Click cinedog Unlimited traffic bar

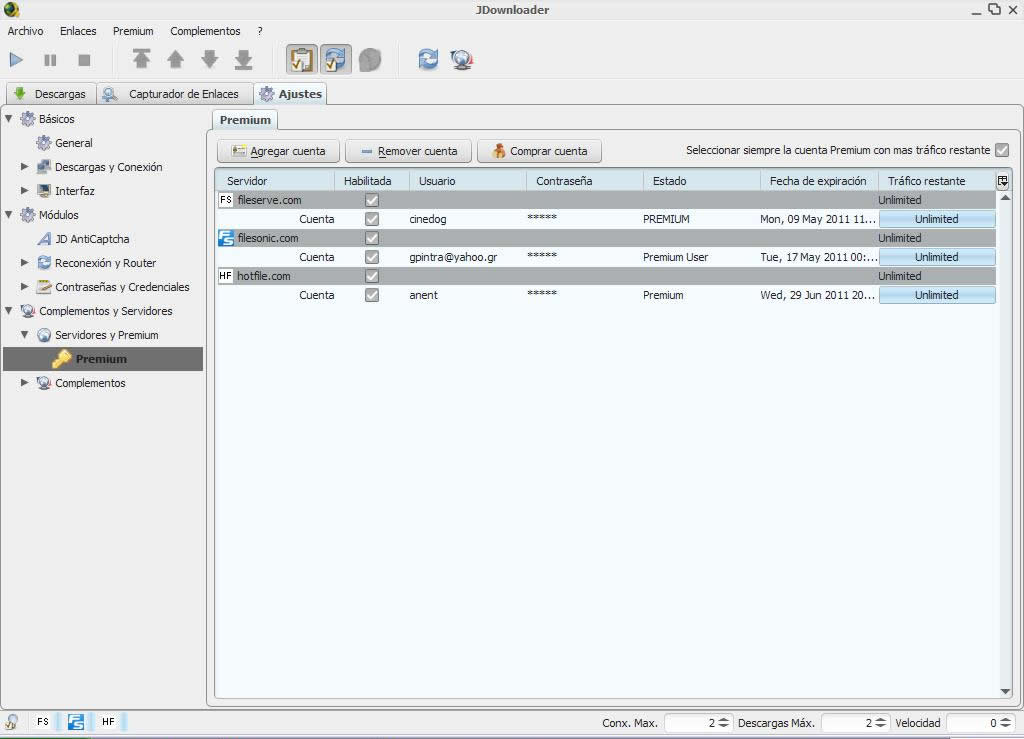pyautogui.click(x=937, y=219)
